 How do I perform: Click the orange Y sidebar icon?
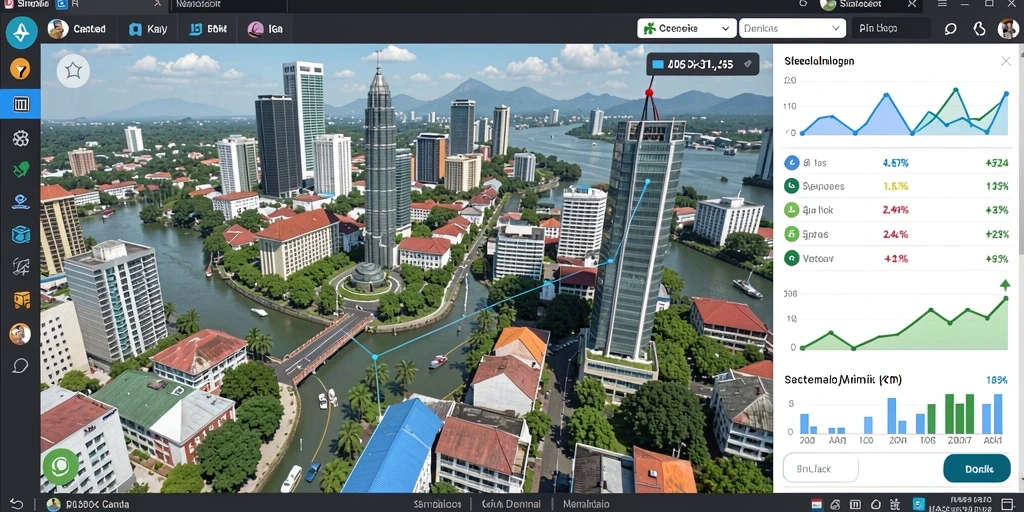[x=20, y=69]
